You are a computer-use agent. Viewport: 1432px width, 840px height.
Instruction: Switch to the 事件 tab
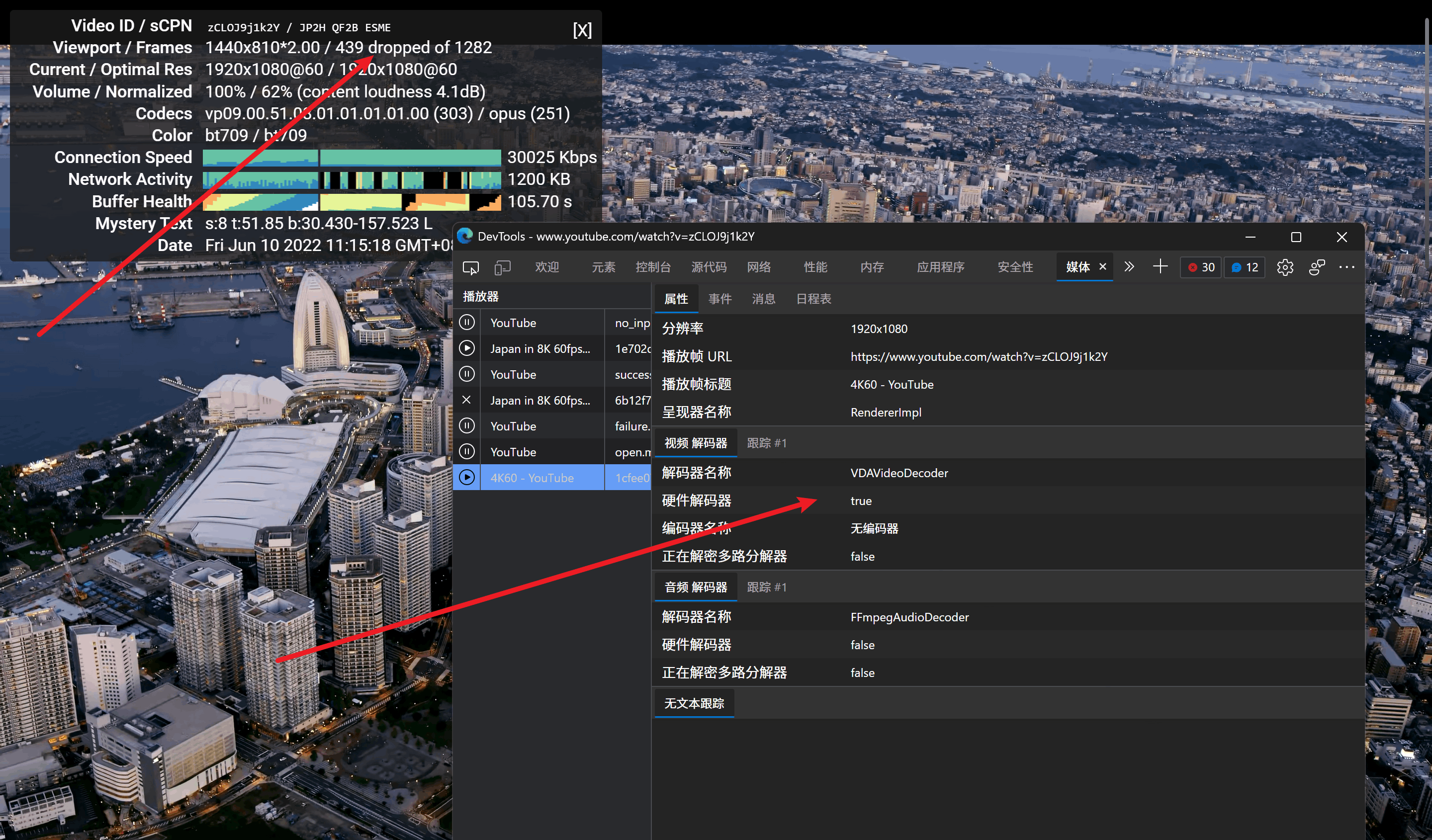719,299
